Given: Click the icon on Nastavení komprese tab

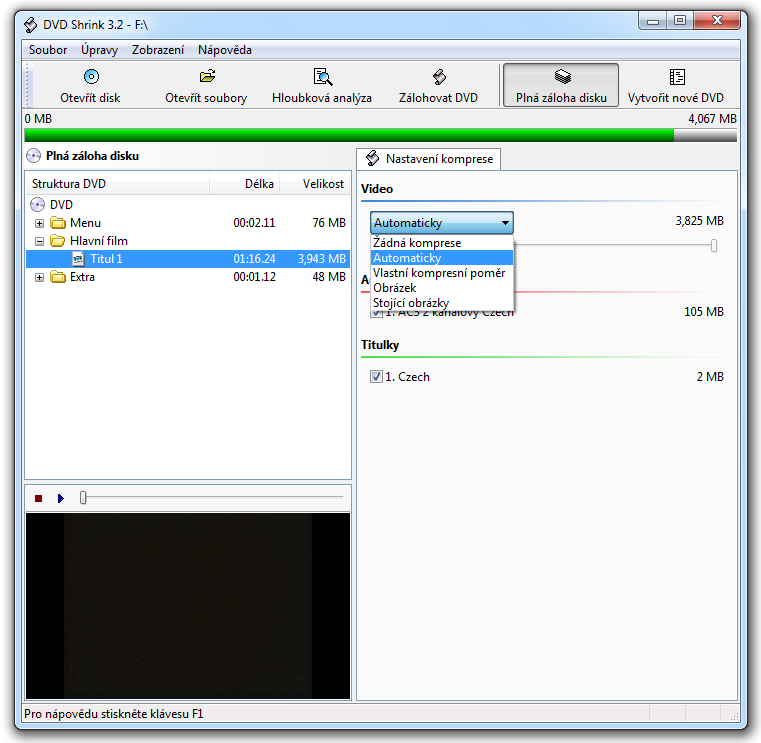Looking at the screenshot, I should (373, 158).
